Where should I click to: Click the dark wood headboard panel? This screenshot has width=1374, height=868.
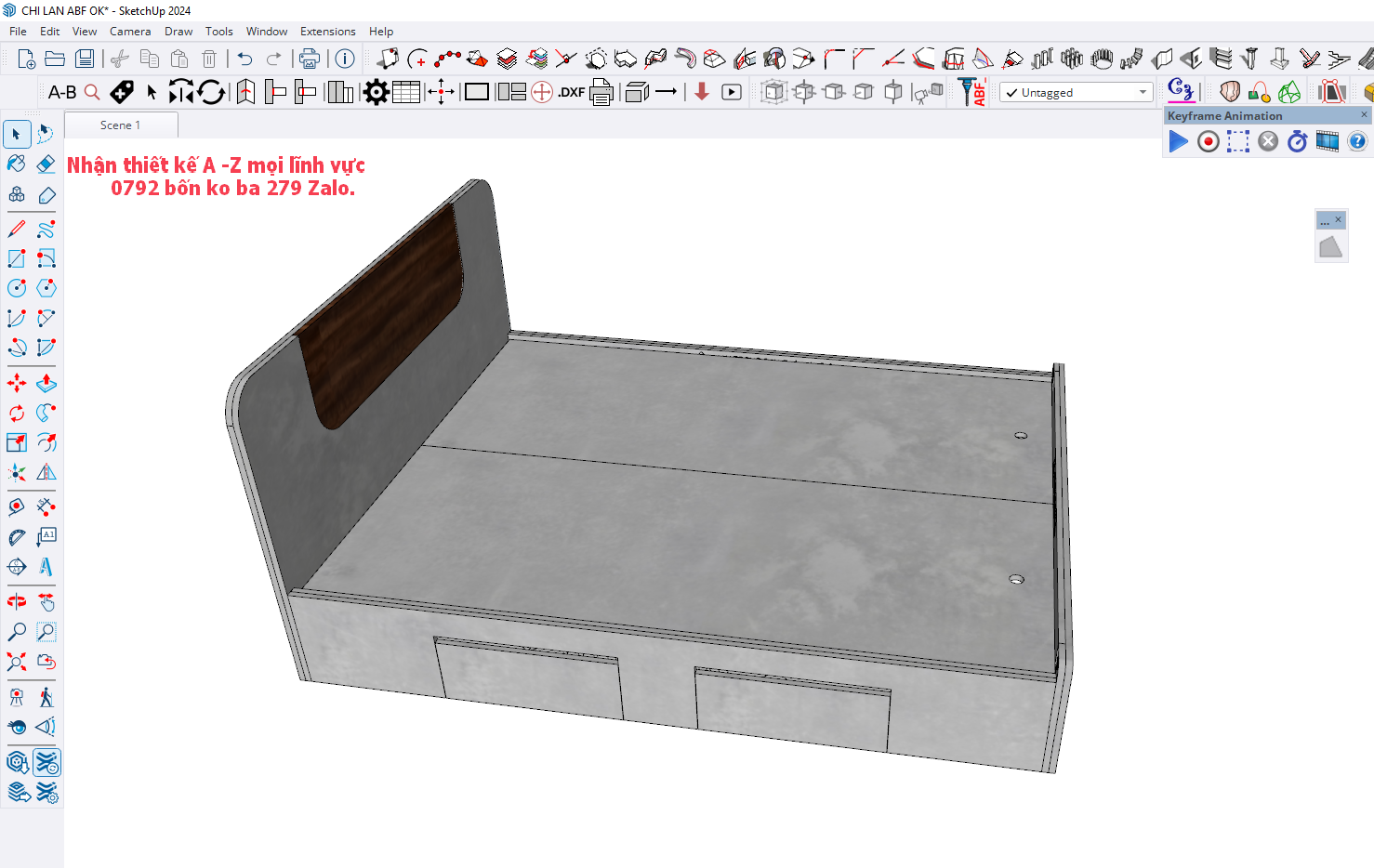[379, 316]
